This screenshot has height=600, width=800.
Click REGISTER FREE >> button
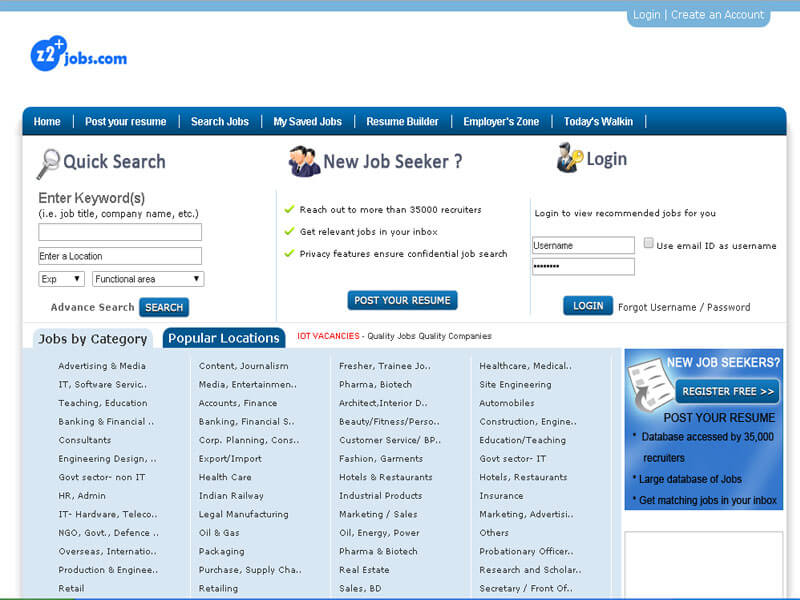tap(728, 391)
